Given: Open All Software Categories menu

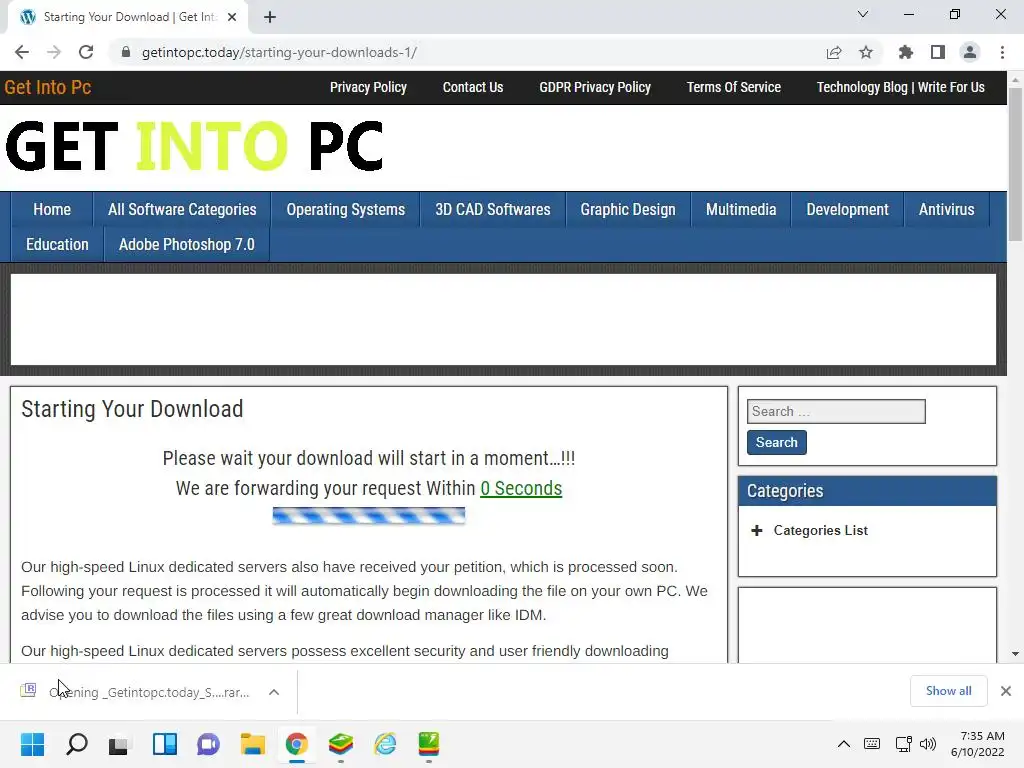Looking at the screenshot, I should point(182,210).
